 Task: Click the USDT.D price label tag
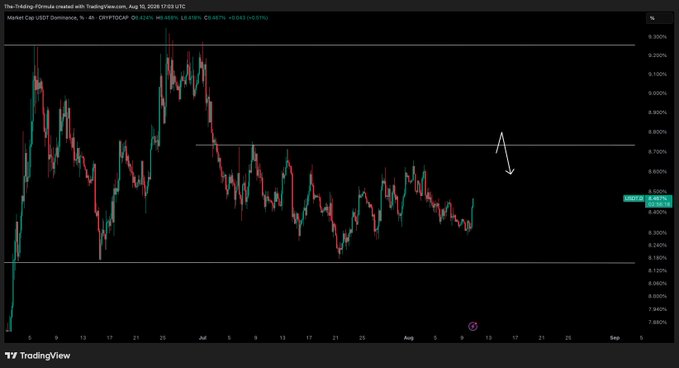634,198
